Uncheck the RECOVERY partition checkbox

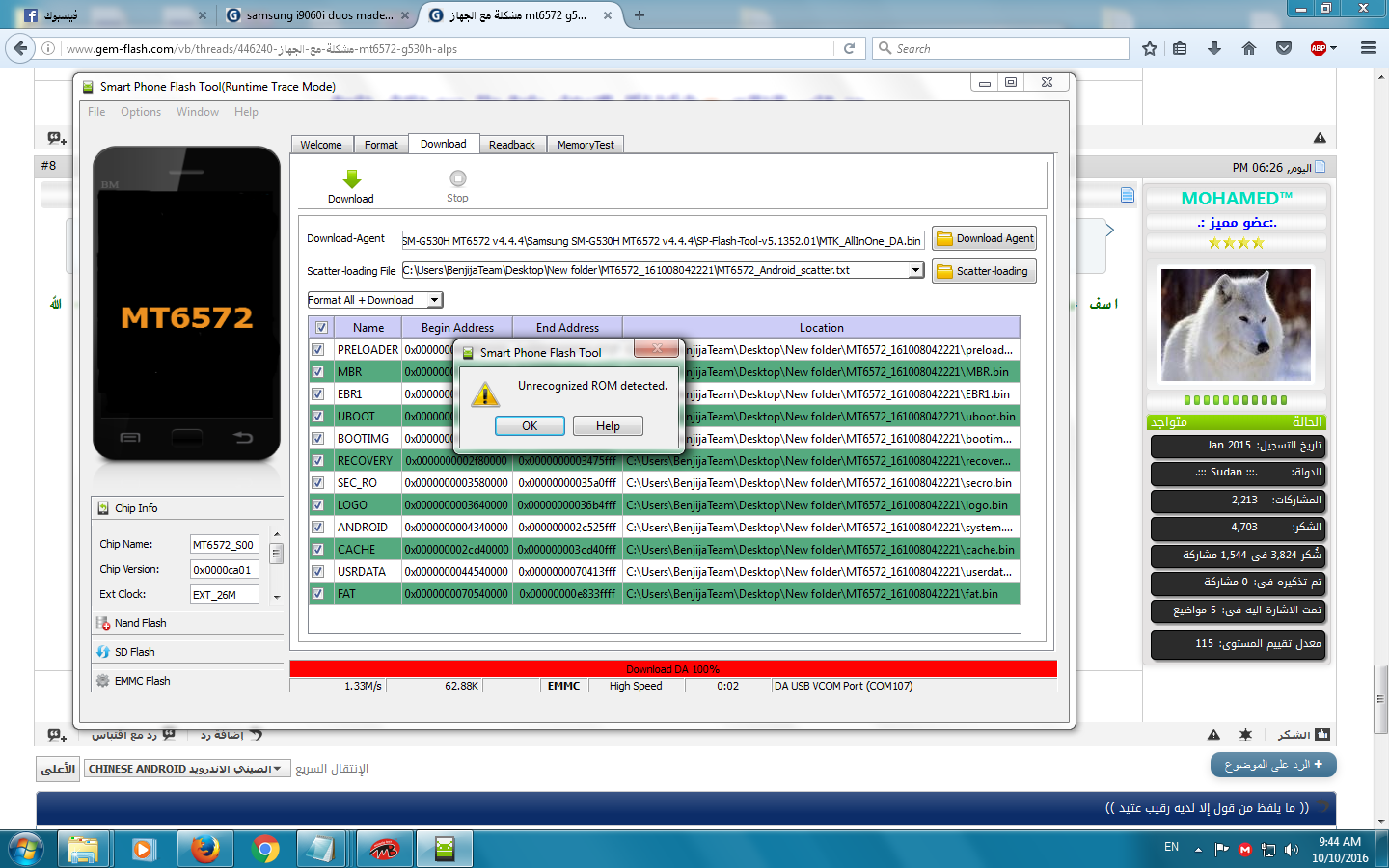click(x=317, y=461)
